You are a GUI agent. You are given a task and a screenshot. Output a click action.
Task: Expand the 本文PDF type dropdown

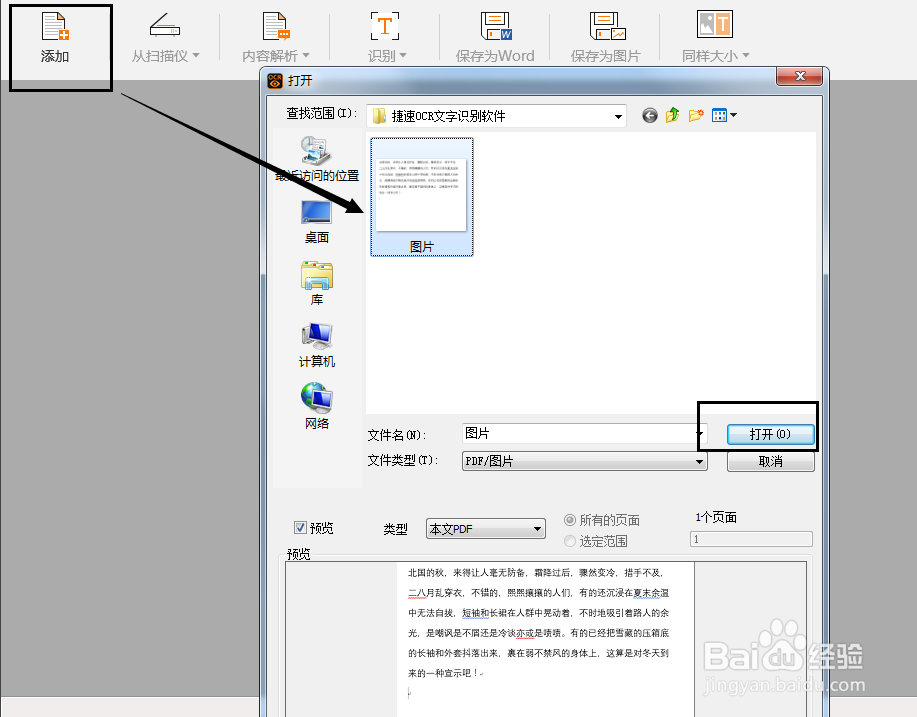coord(537,528)
